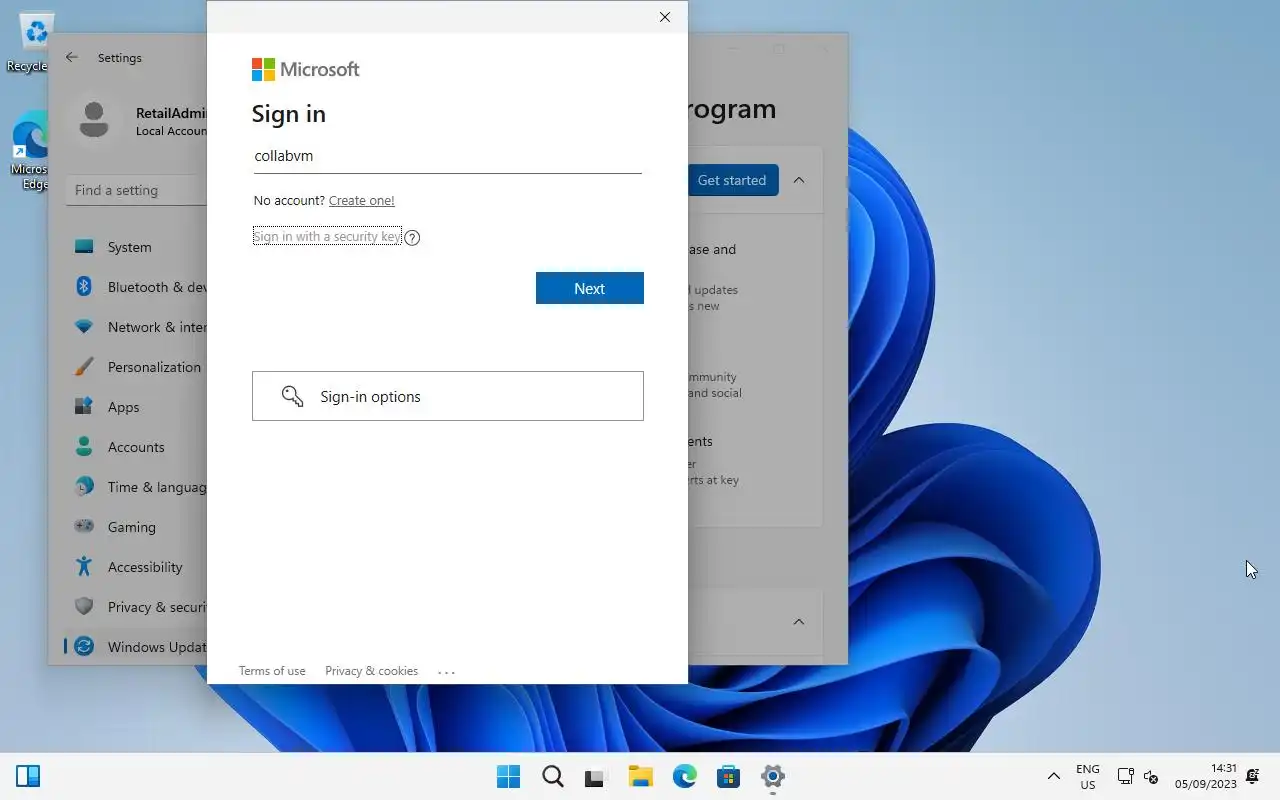Viewport: 1280px width, 800px height.
Task: Open Sign-in options button
Action: pos(447,396)
